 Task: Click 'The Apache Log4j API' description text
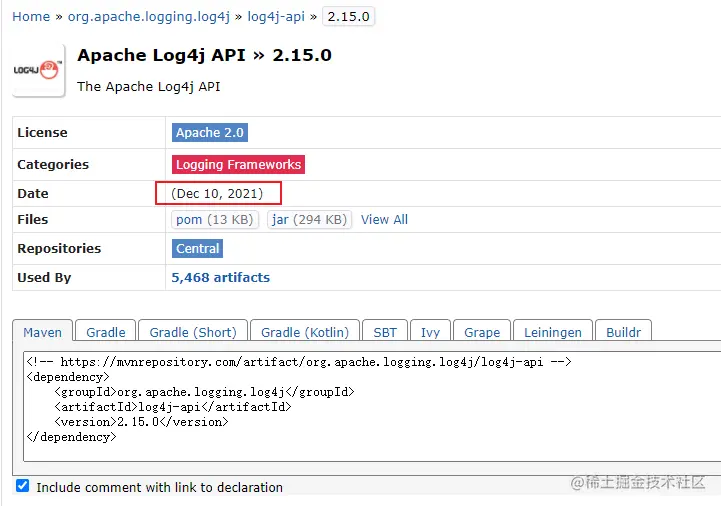tap(149, 86)
